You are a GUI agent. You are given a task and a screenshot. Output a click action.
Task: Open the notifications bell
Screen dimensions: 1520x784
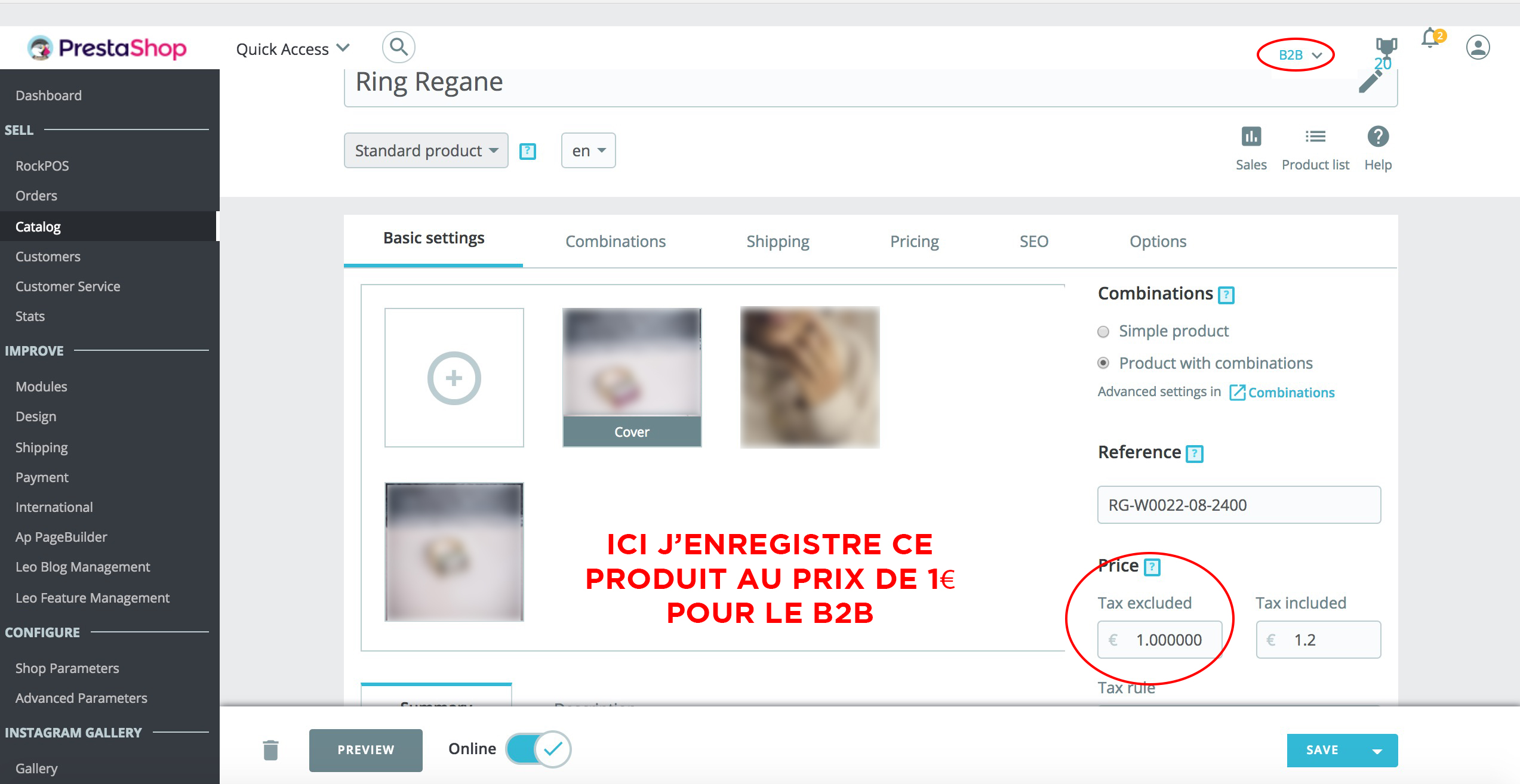click(x=1430, y=39)
